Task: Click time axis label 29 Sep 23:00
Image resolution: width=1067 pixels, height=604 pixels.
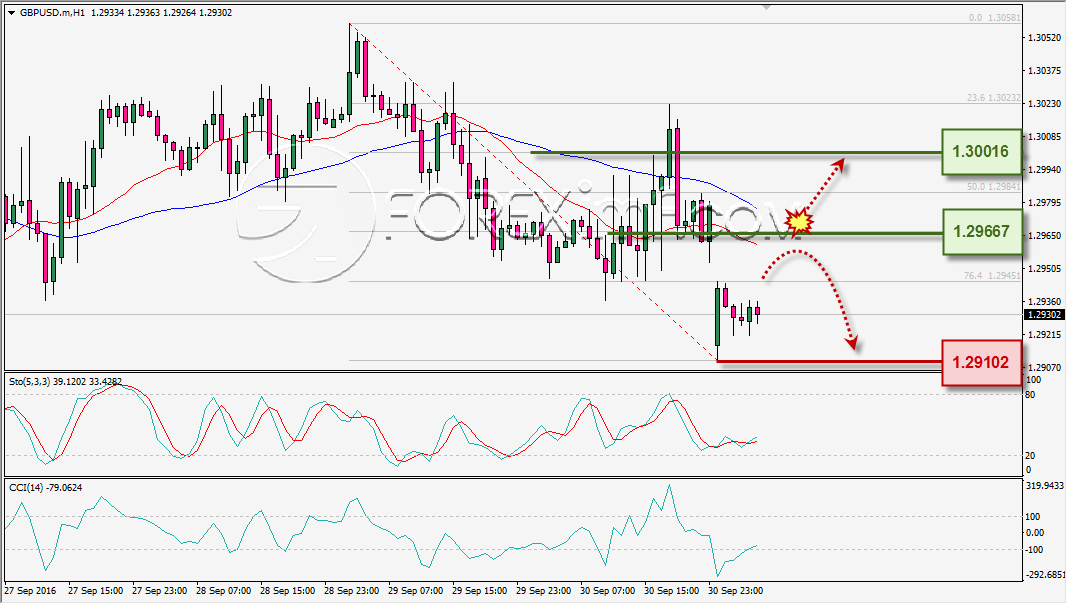Action: [544, 590]
